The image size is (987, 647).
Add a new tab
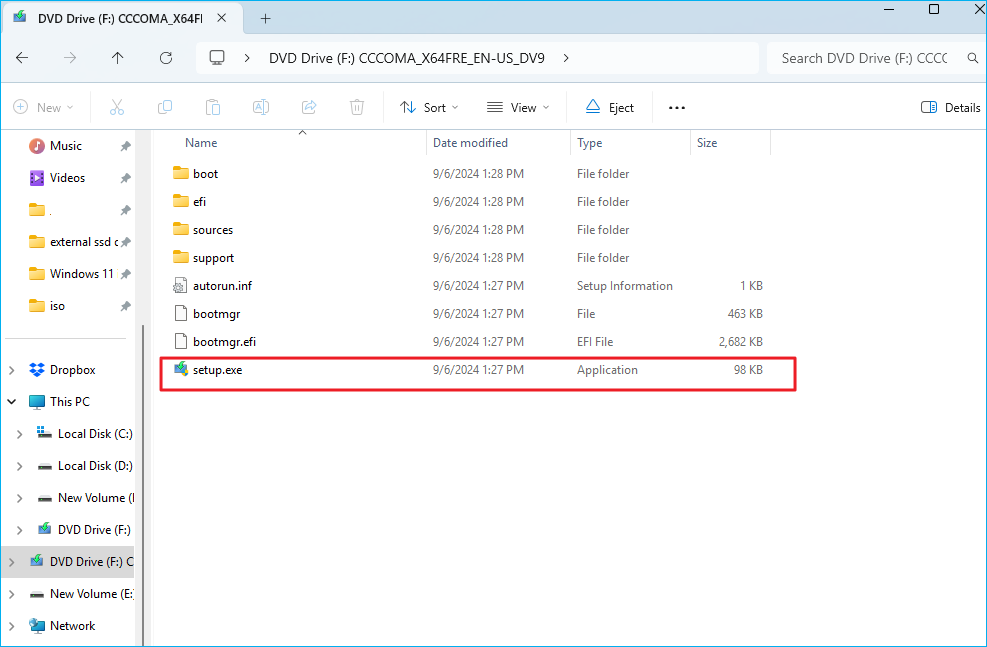tap(265, 18)
